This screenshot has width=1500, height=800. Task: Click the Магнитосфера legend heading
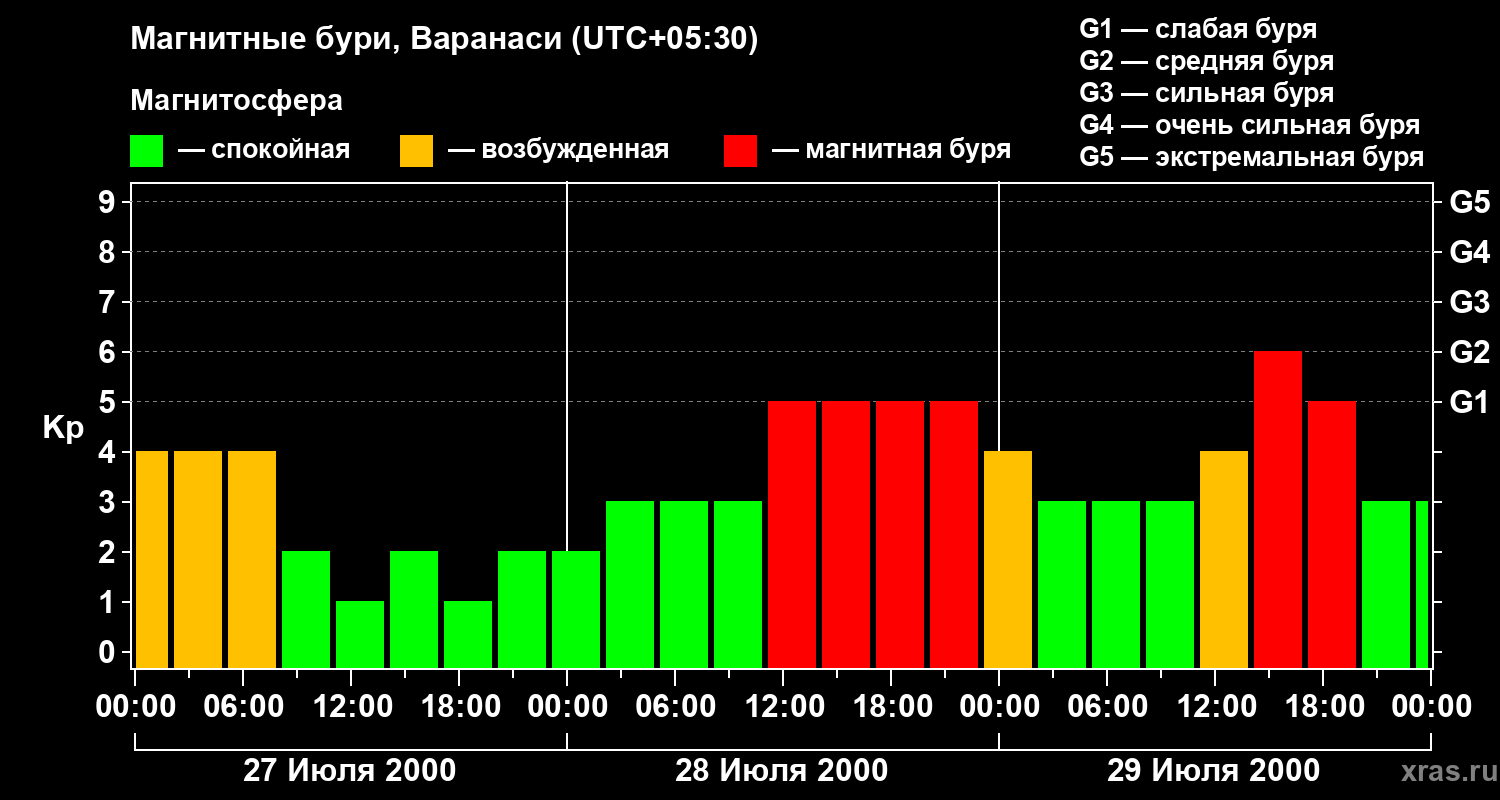(x=237, y=101)
